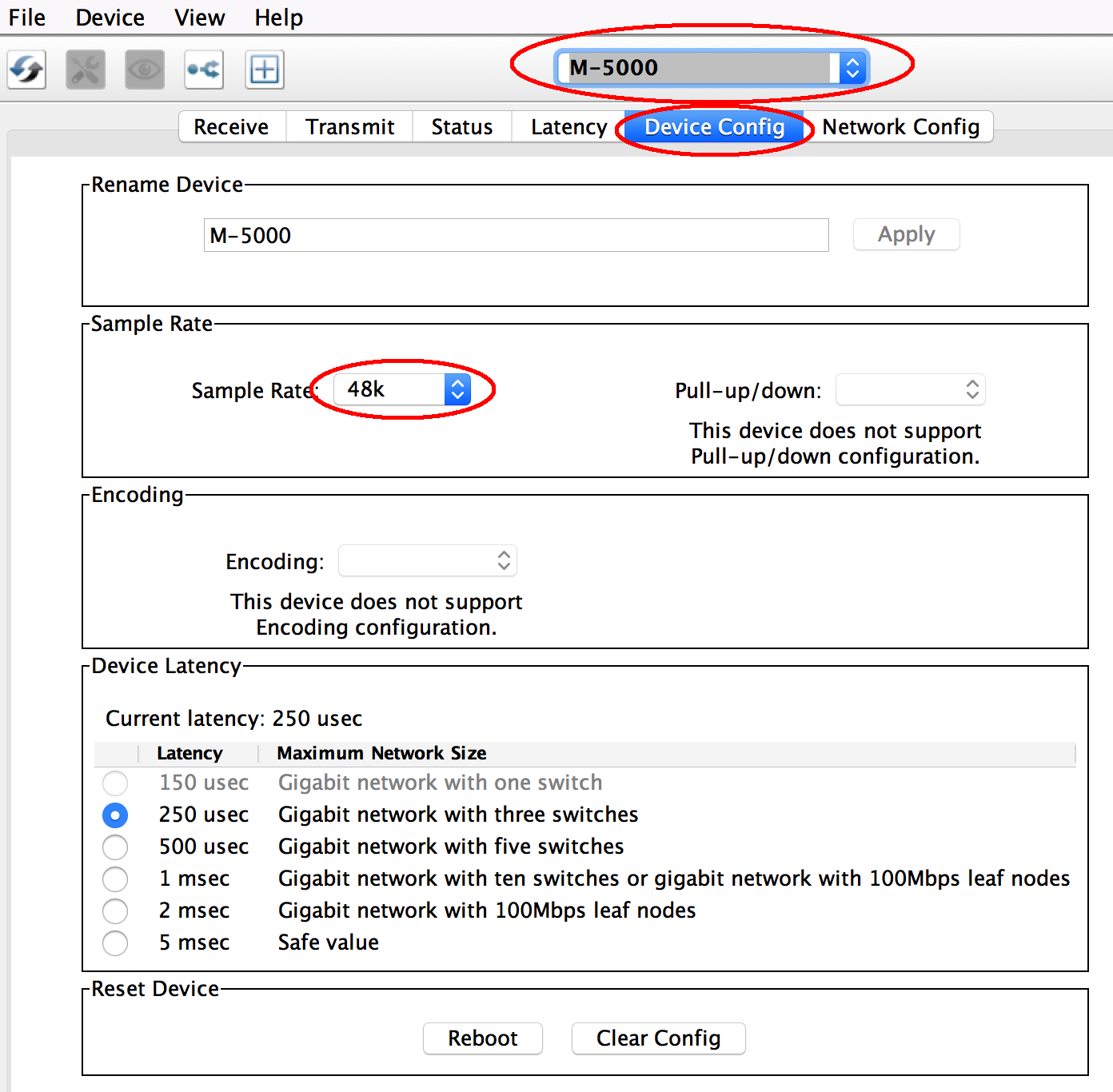This screenshot has height=1092, width=1113.
Task: Select the 150 usec latency radio button
Action: click(115, 783)
